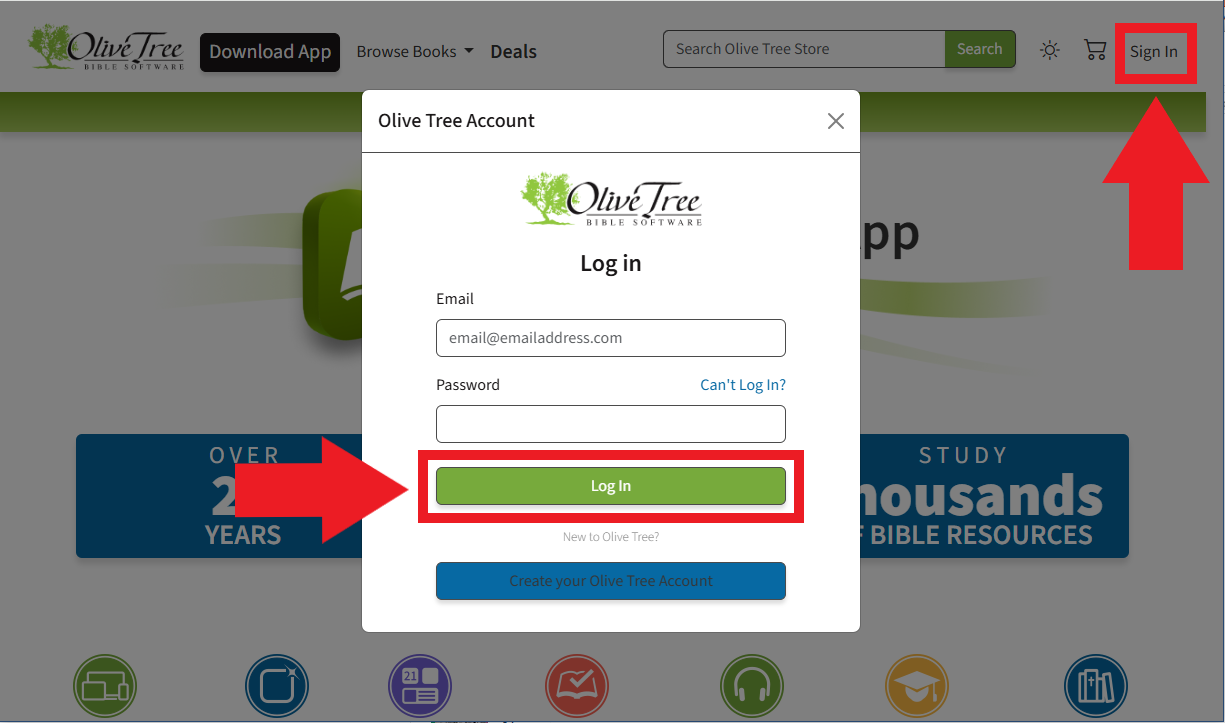1225x723 pixels.
Task: Click Create your Olive Tree Account button
Action: coord(611,581)
